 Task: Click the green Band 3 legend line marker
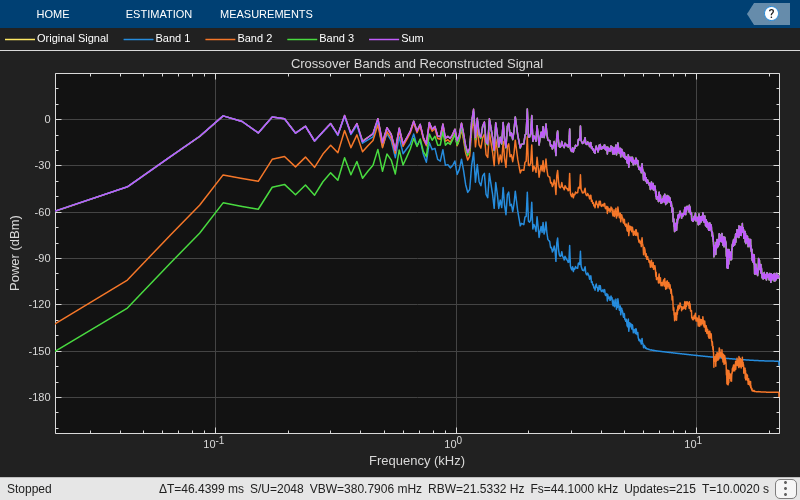[x=303, y=39]
